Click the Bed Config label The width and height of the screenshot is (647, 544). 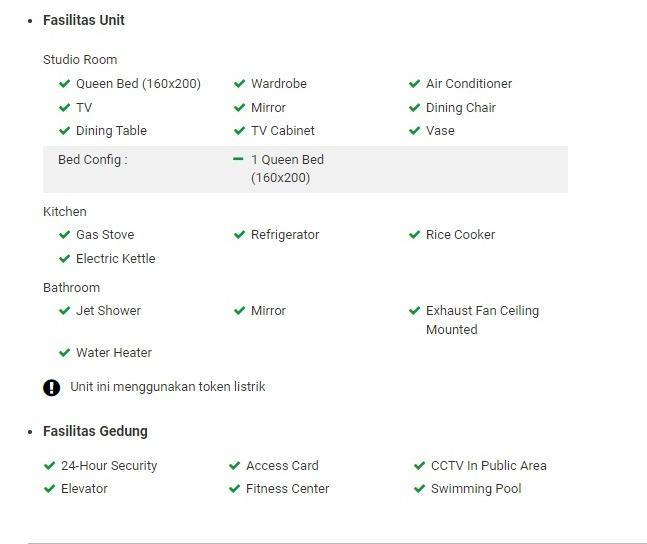[x=93, y=160]
